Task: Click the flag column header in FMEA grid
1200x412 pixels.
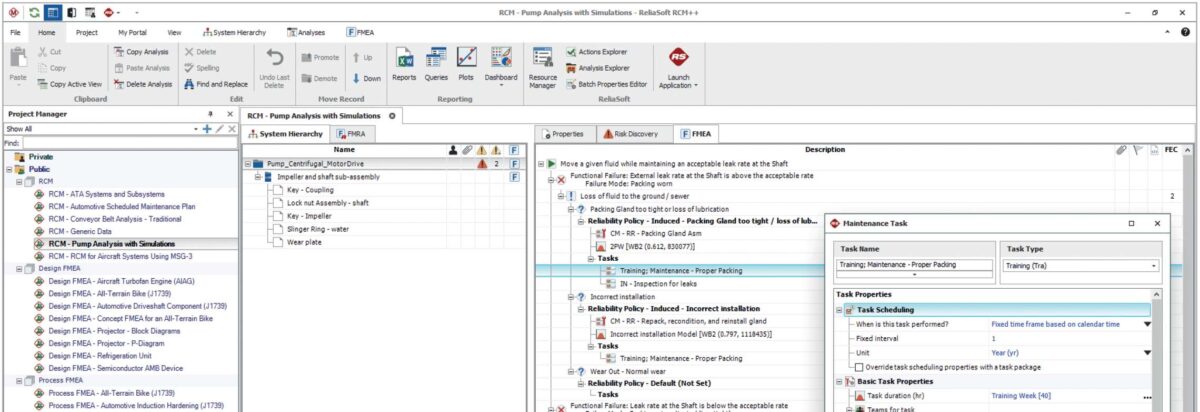Action: pyautogui.click(x=1138, y=149)
